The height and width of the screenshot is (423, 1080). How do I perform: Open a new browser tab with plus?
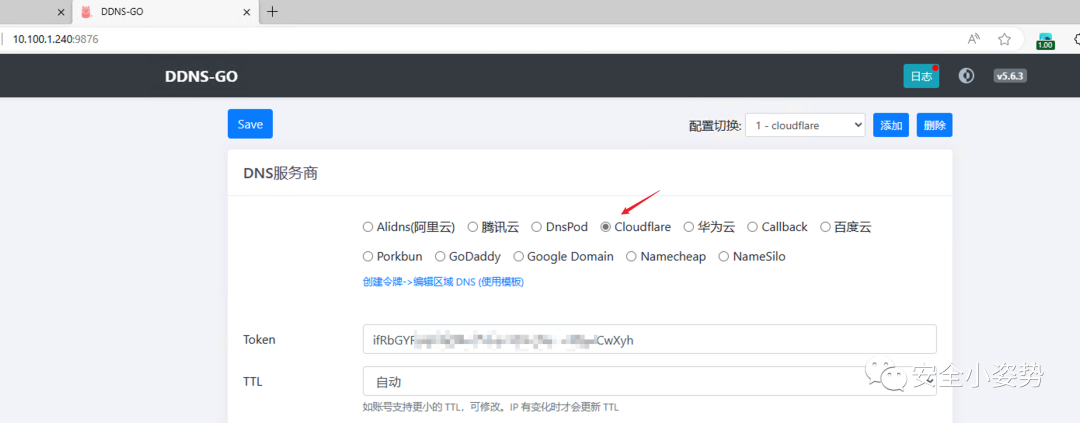pos(272,11)
